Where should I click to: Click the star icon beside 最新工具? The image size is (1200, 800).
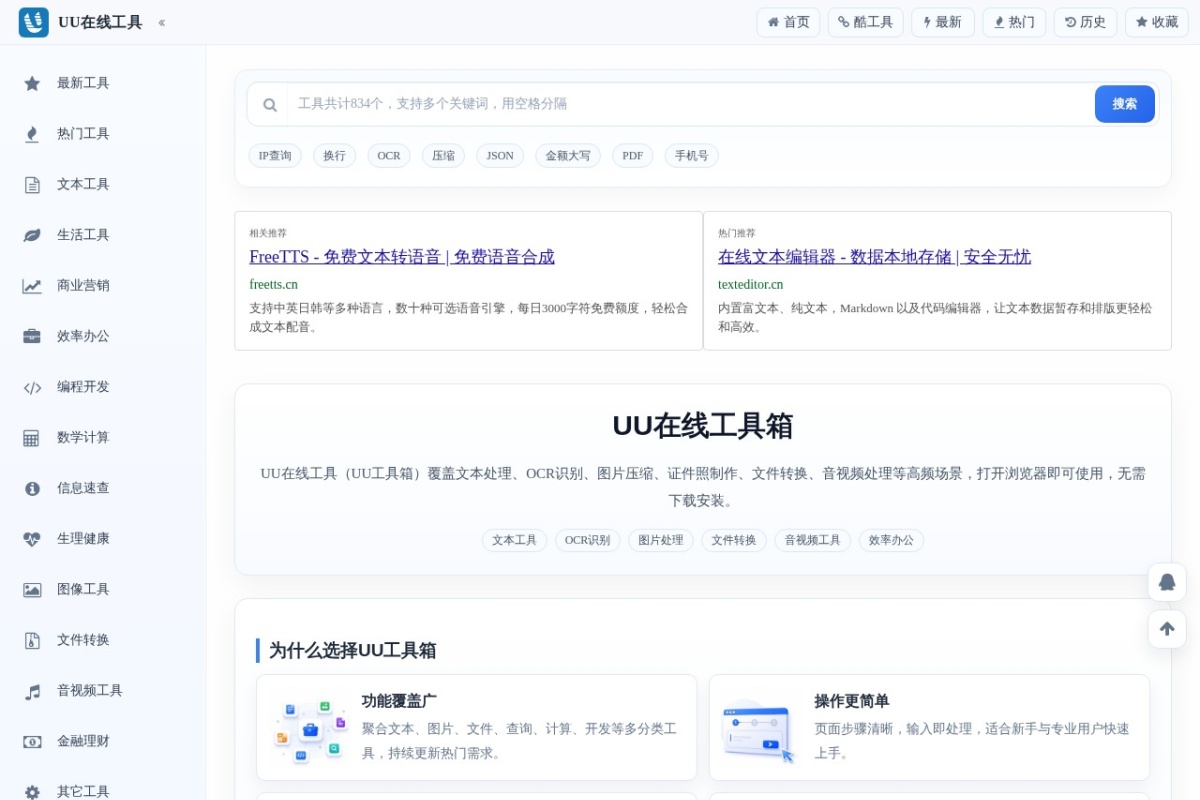coord(32,84)
